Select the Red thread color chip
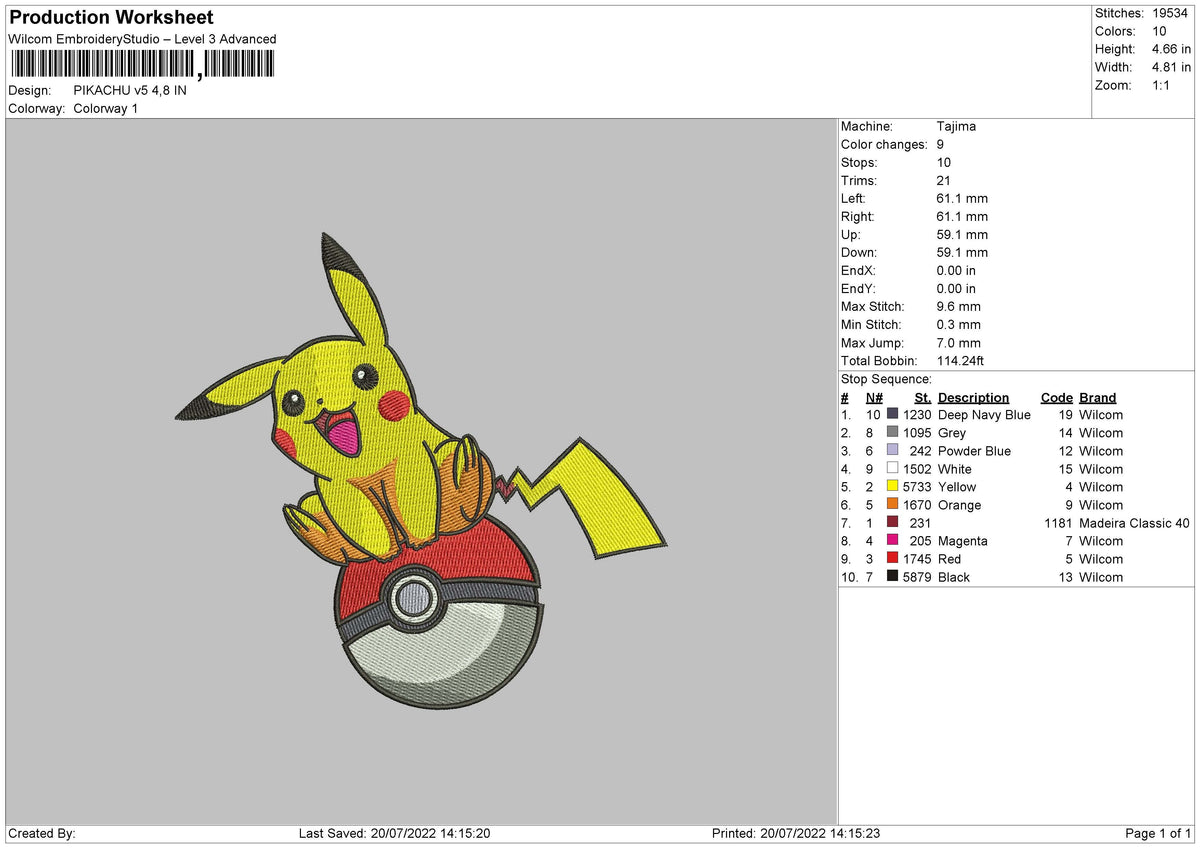The image size is (1200, 848). [x=893, y=559]
